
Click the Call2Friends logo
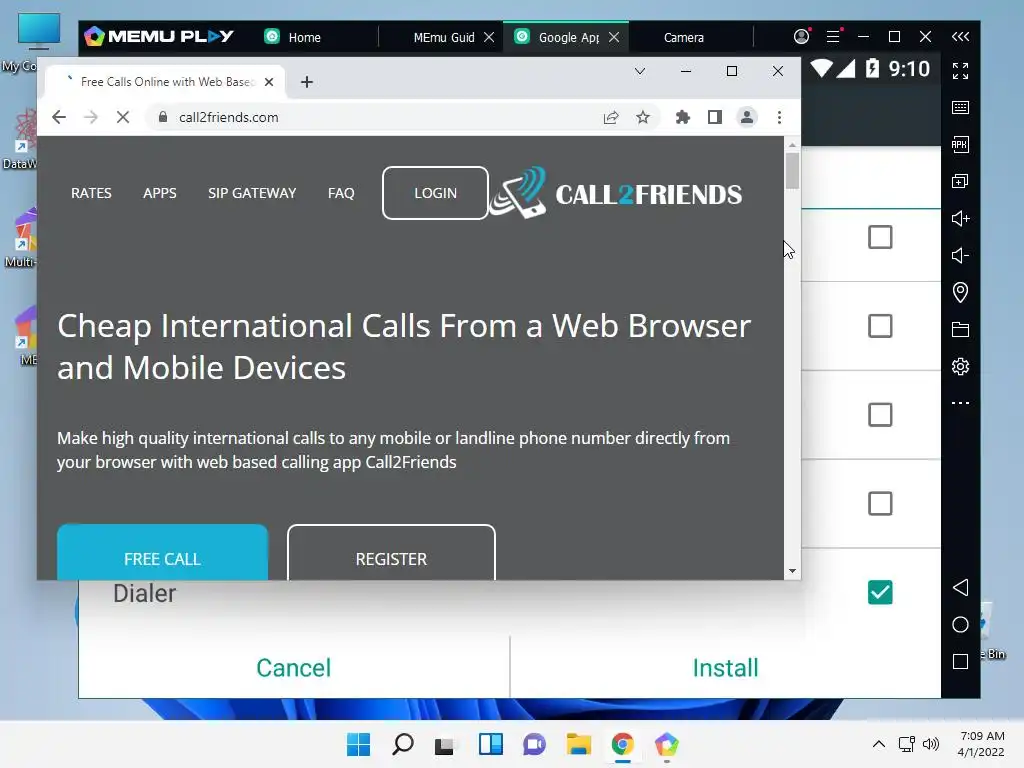tap(616, 193)
